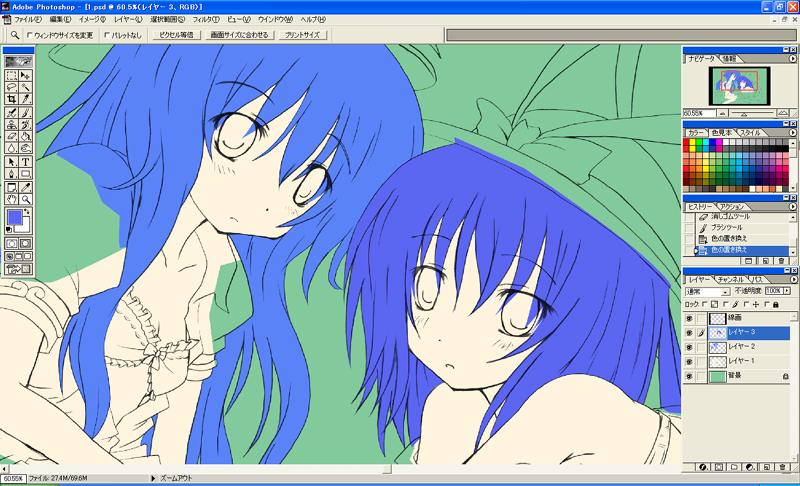Open フィルタ menu
800x486 pixels.
click(x=206, y=19)
